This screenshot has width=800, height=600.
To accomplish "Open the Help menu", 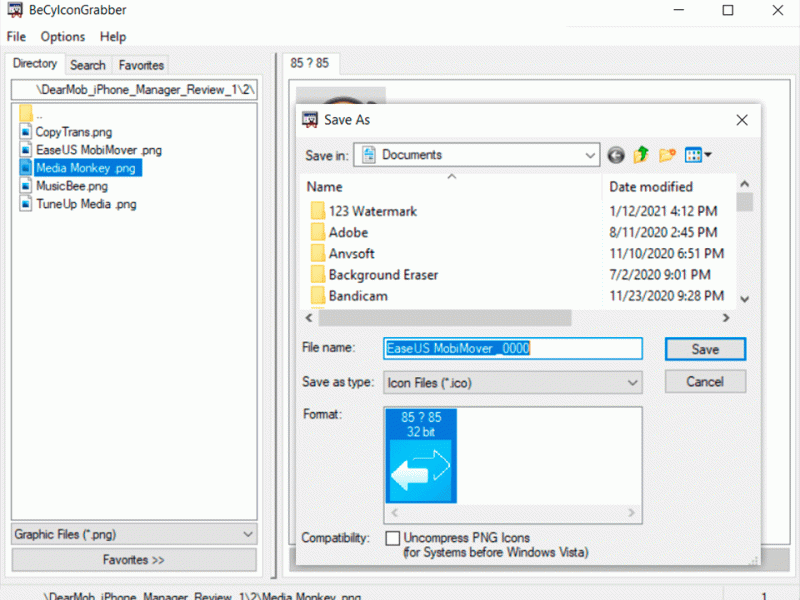I will click(113, 37).
